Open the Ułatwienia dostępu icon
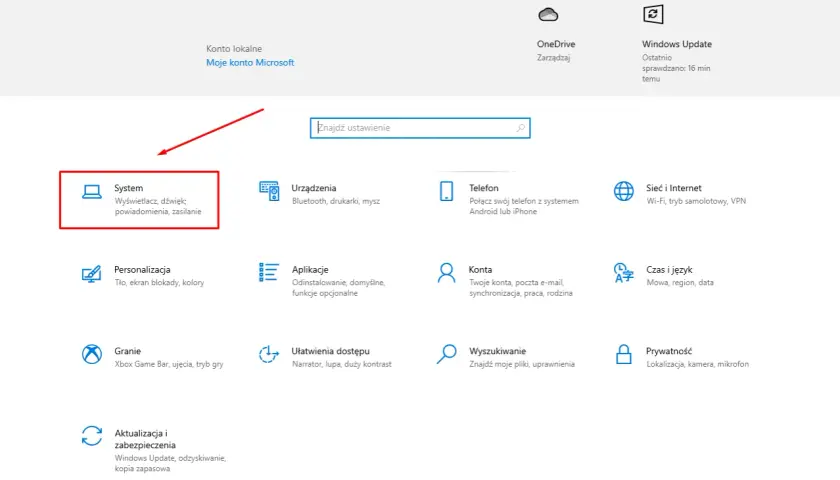 [x=269, y=354]
